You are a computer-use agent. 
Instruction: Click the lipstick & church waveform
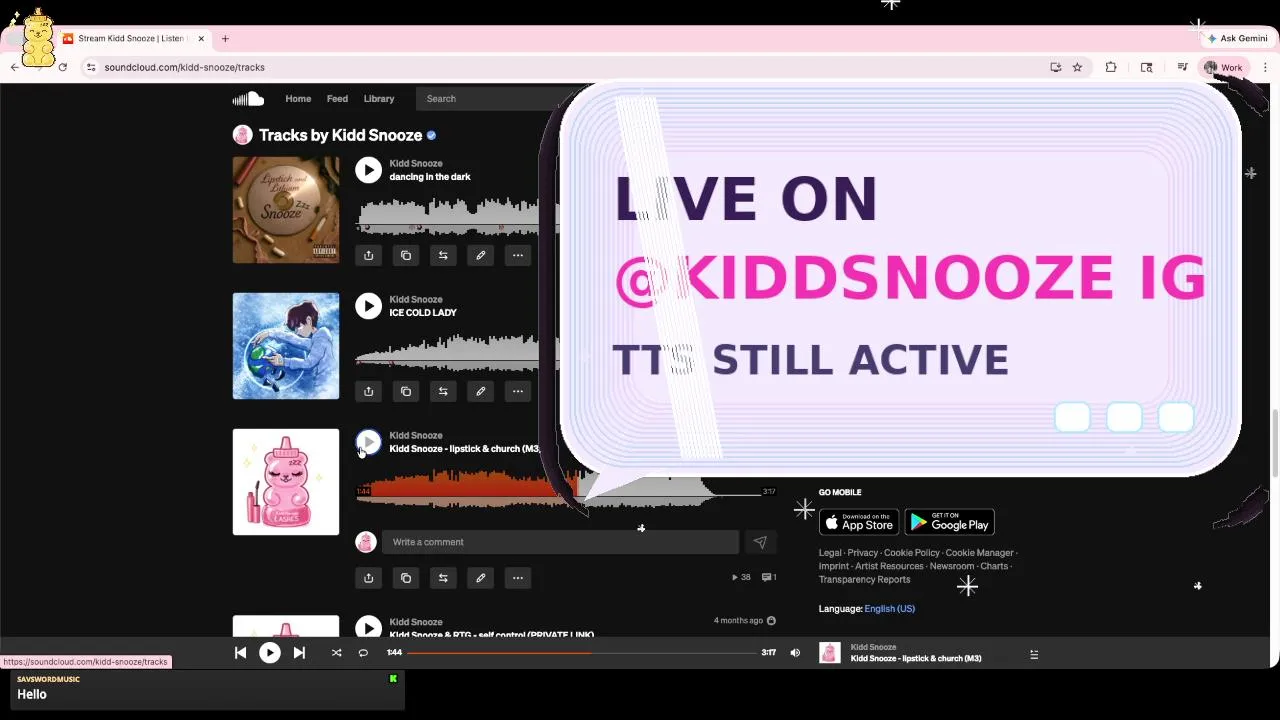pos(566,491)
